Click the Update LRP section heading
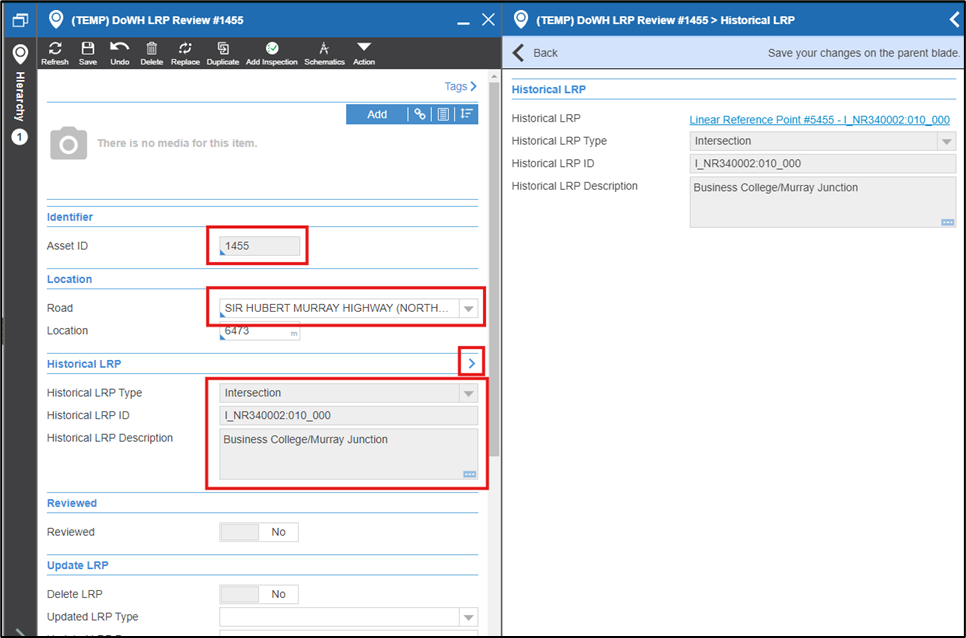This screenshot has height=638, width=966. point(78,565)
